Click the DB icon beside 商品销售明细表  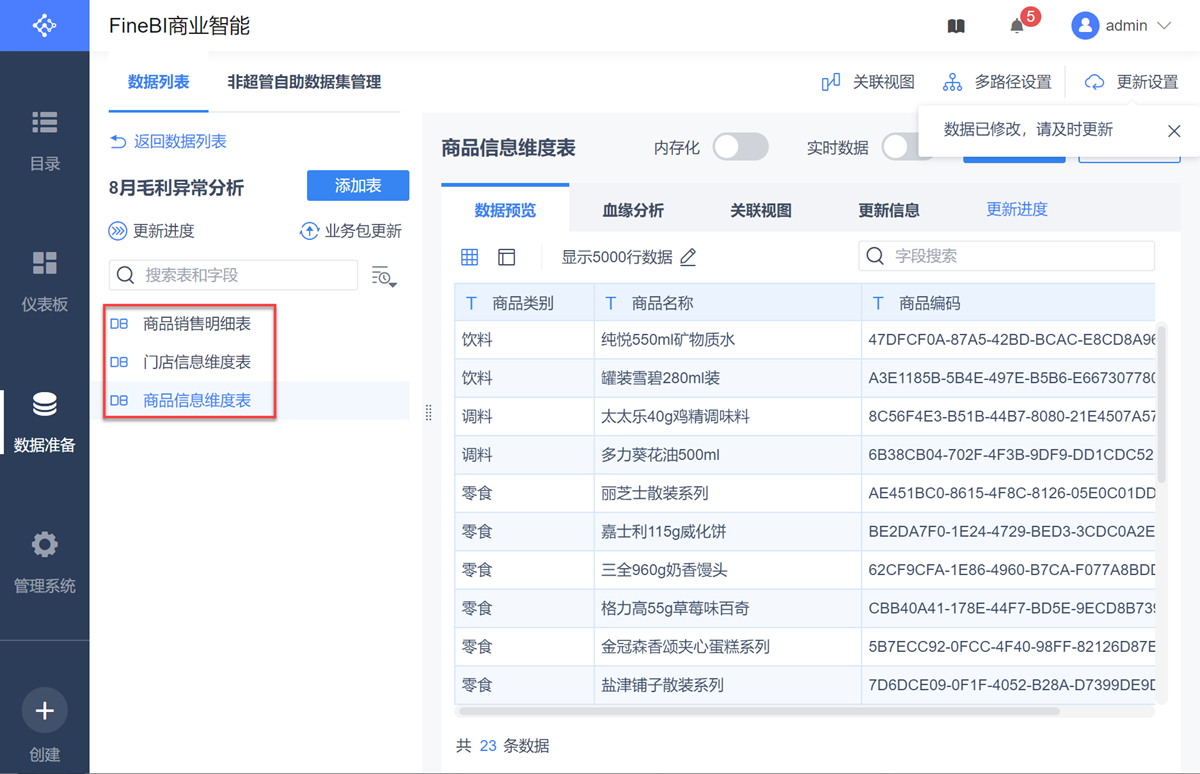click(x=119, y=323)
